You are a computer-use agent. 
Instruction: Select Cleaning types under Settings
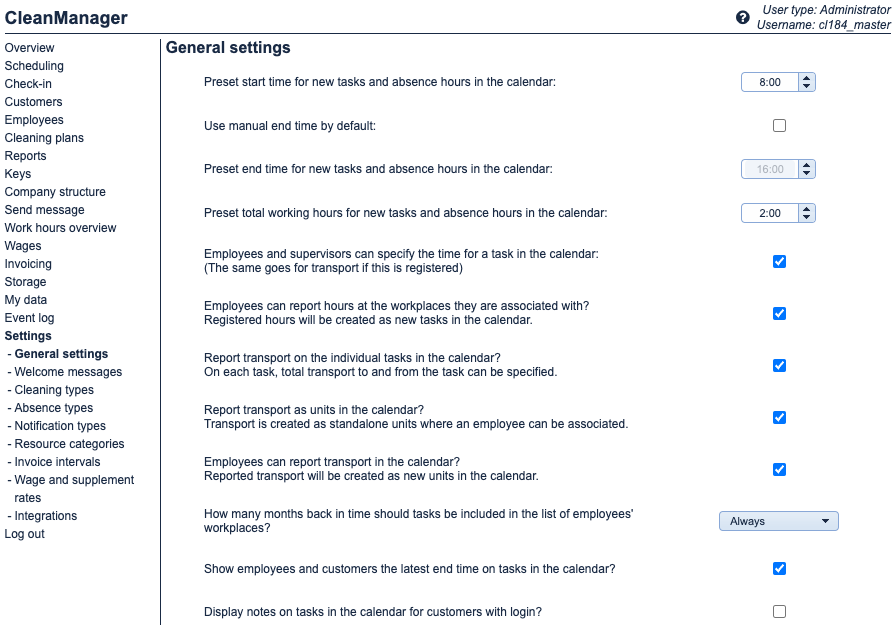click(x=54, y=390)
